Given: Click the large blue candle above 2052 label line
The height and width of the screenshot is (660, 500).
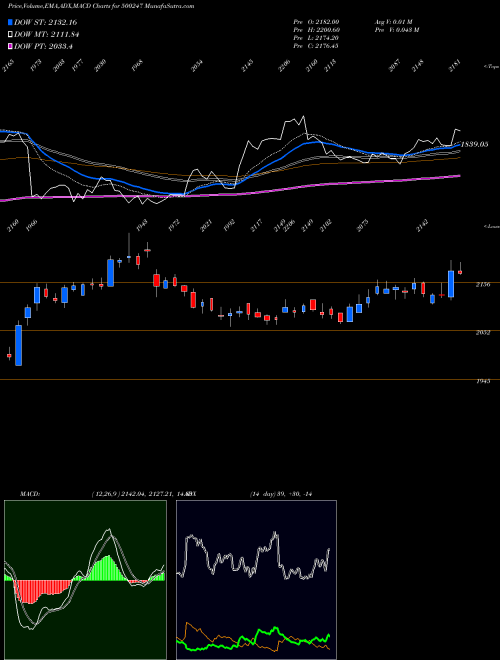Looking at the screenshot, I should click(19, 345).
